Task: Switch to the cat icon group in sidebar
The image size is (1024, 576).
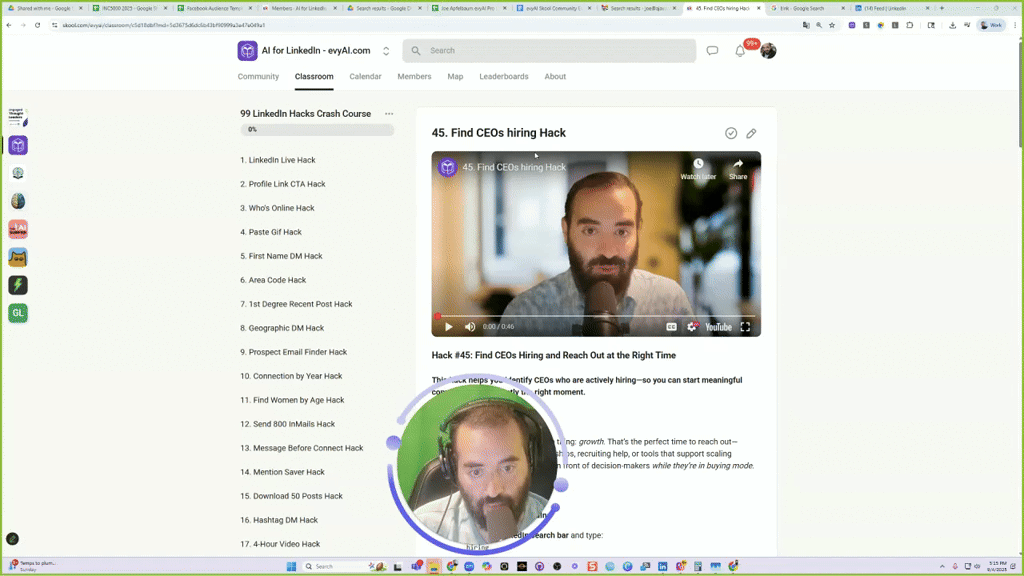Action: [18, 257]
